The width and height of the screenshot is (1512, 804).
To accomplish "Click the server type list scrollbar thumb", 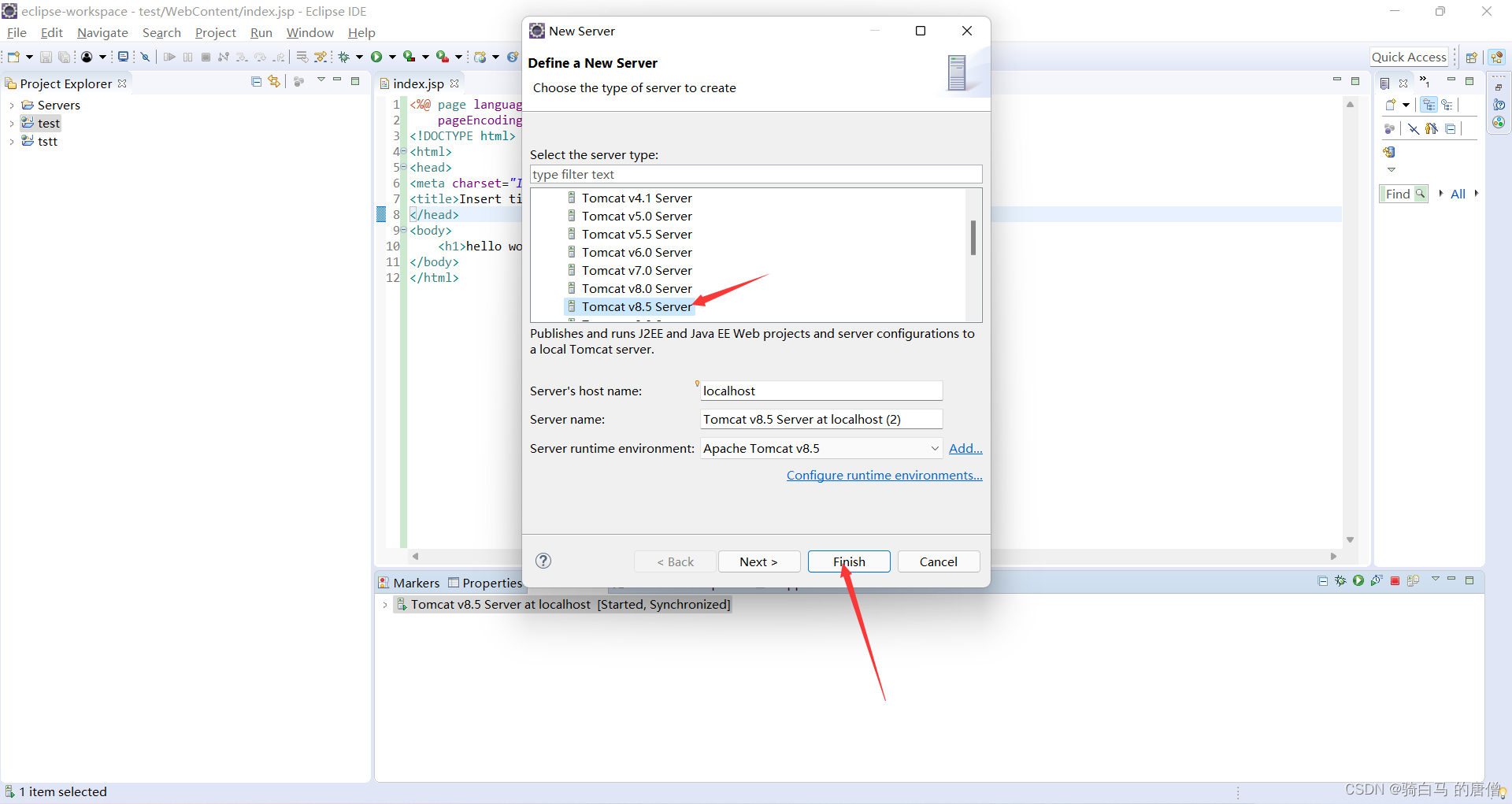I will coord(973,237).
